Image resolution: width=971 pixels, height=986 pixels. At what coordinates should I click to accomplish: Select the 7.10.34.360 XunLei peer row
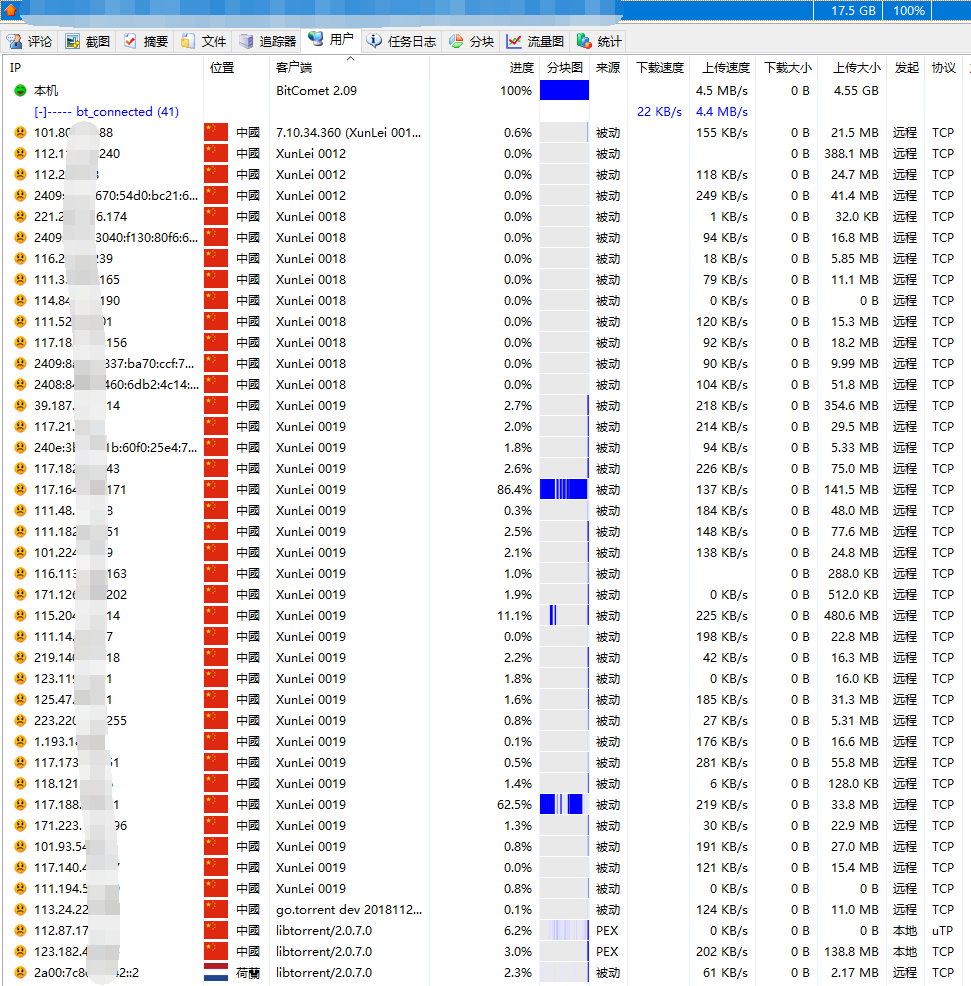point(341,133)
